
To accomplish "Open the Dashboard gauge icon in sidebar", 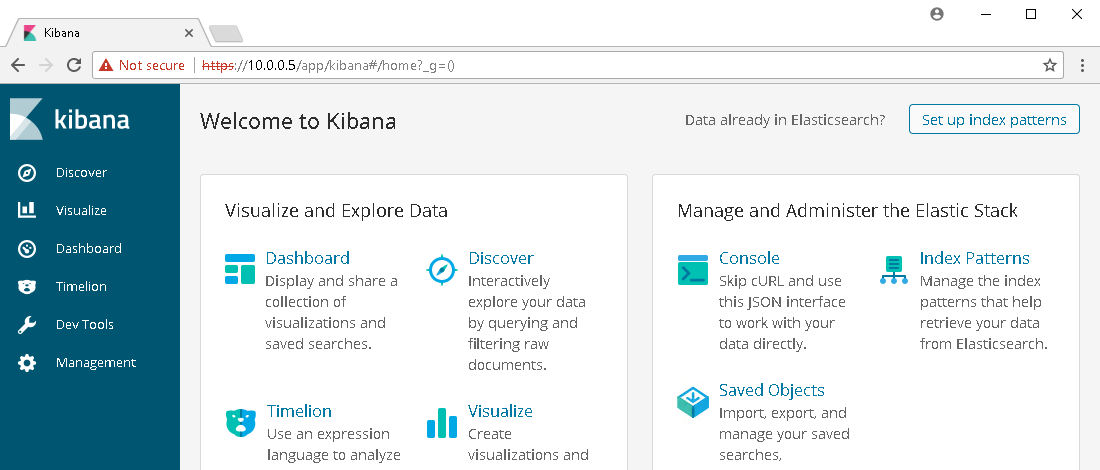I will pos(27,248).
